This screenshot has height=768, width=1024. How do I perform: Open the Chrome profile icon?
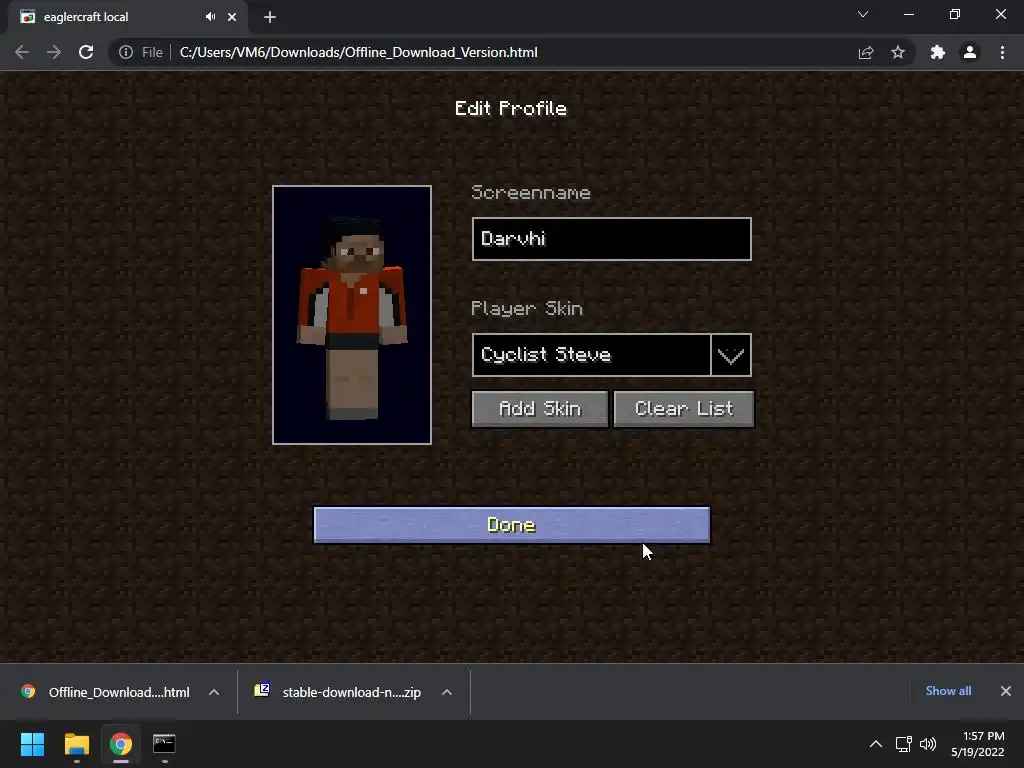click(970, 52)
